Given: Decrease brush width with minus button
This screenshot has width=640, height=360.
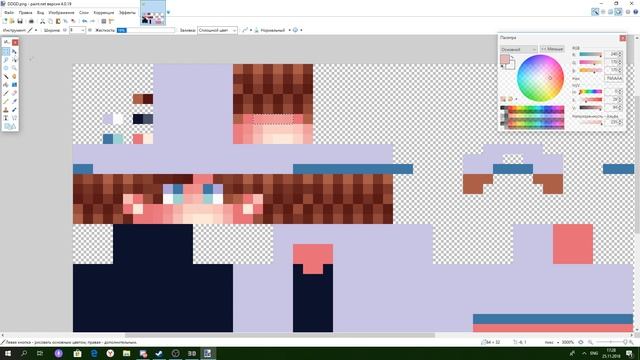Looking at the screenshot, I should pos(64,30).
